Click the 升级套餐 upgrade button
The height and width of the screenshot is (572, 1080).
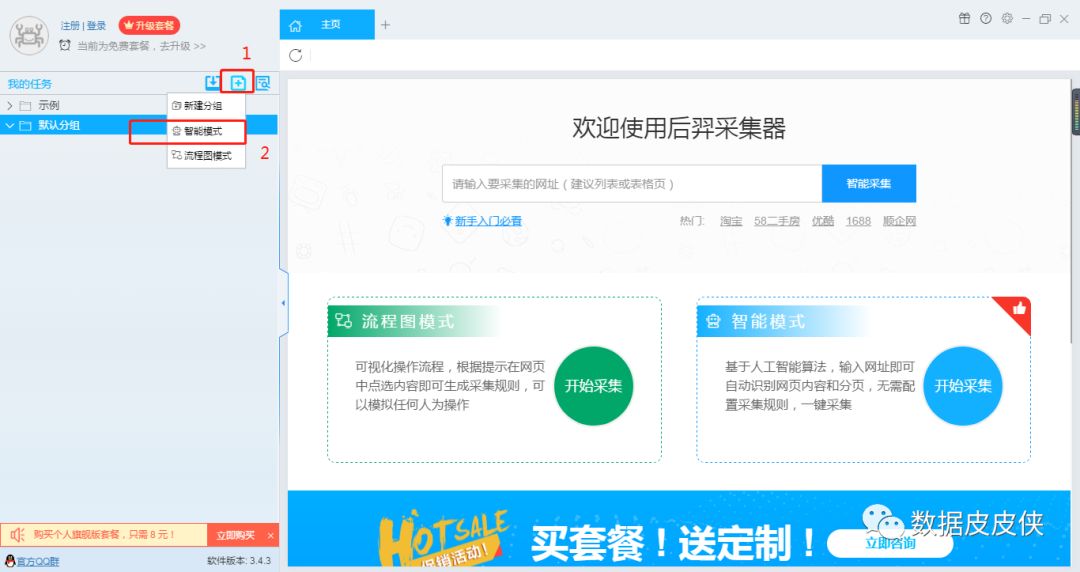click(149, 25)
